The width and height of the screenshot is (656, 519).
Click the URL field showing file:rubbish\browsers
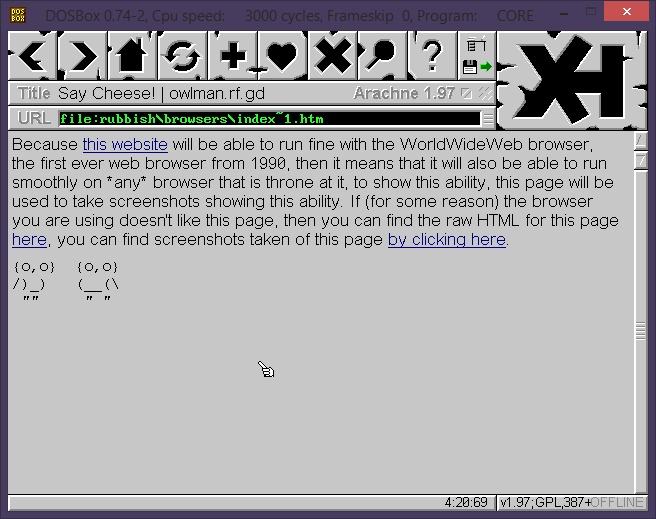(270, 119)
